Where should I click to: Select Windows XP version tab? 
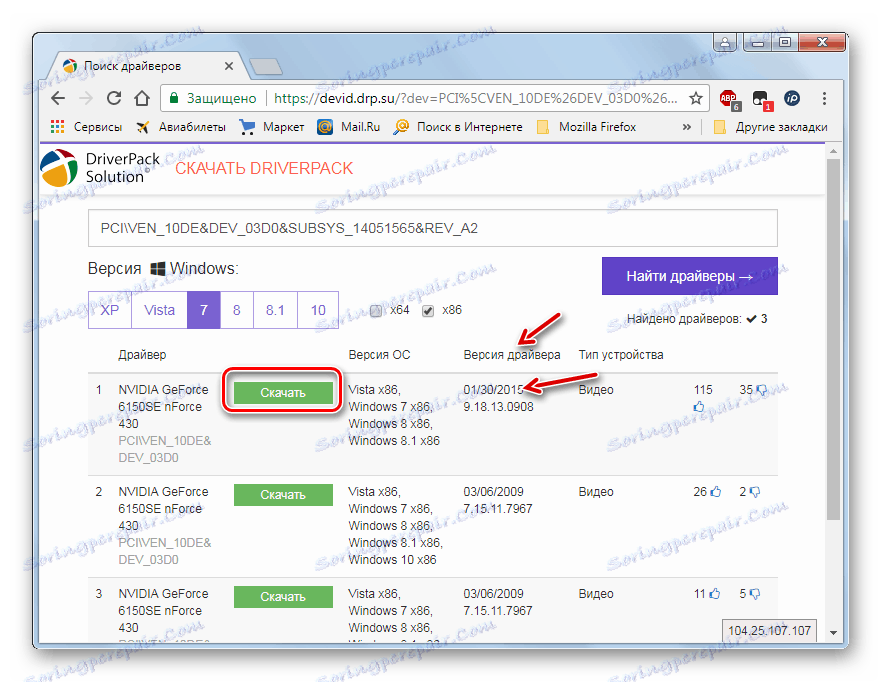click(110, 310)
